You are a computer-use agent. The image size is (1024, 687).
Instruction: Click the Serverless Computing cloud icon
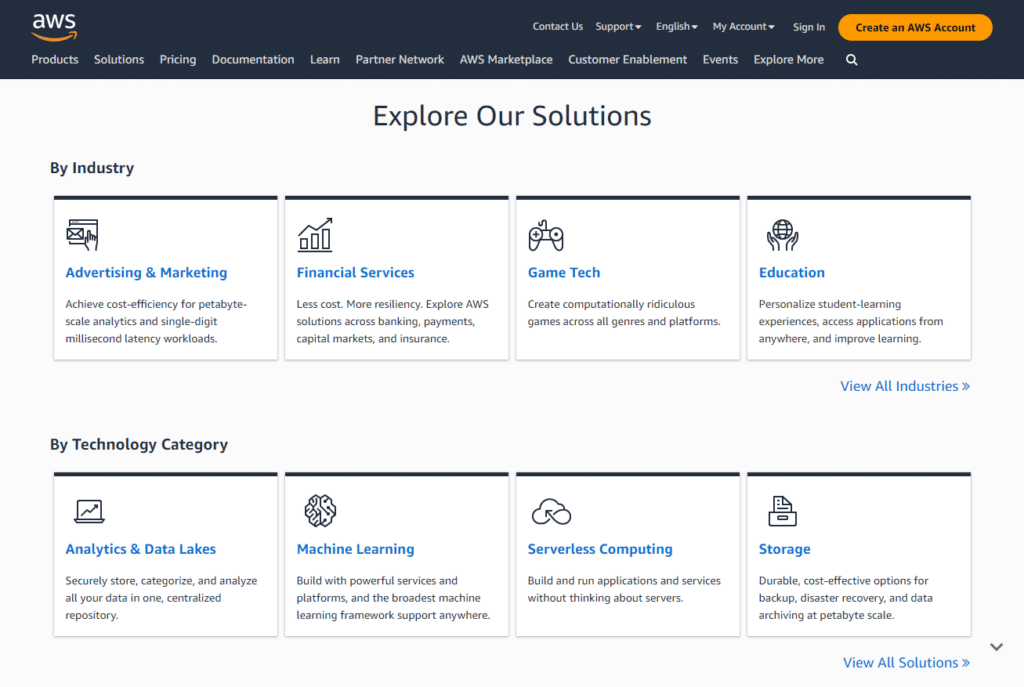point(551,512)
